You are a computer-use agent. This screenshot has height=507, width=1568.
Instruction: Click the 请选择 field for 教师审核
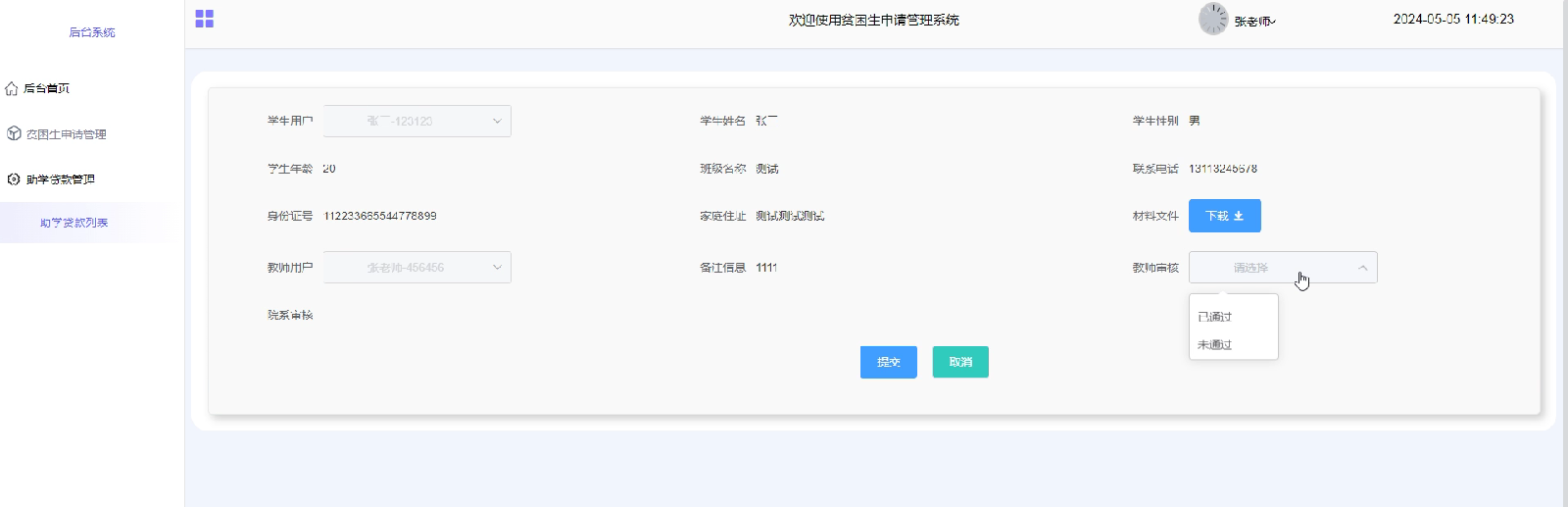pyautogui.click(x=1264, y=268)
